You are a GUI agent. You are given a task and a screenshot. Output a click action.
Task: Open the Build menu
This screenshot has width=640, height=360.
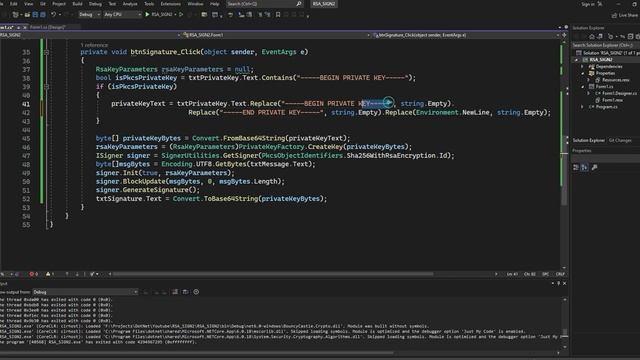(77, 4)
